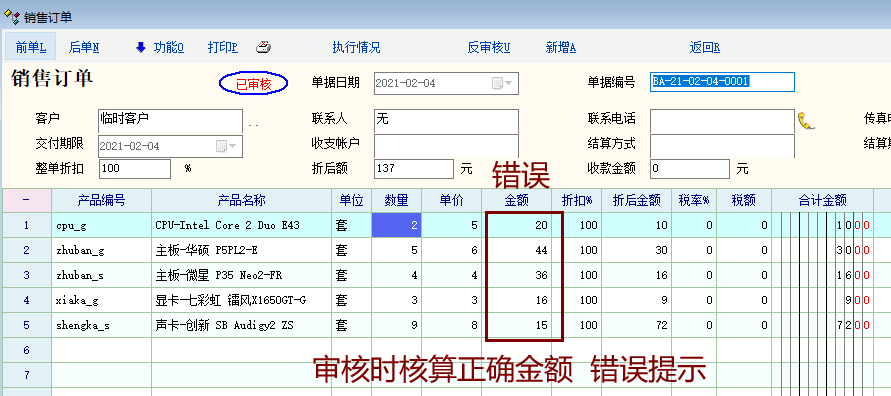Go to next order with 后单
891x396 pixels.
click(x=84, y=47)
